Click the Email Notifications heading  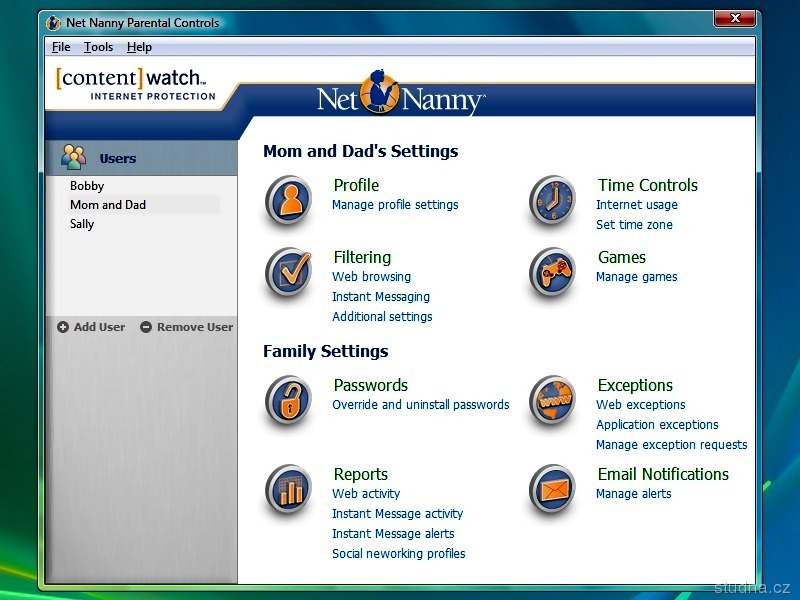(x=663, y=474)
